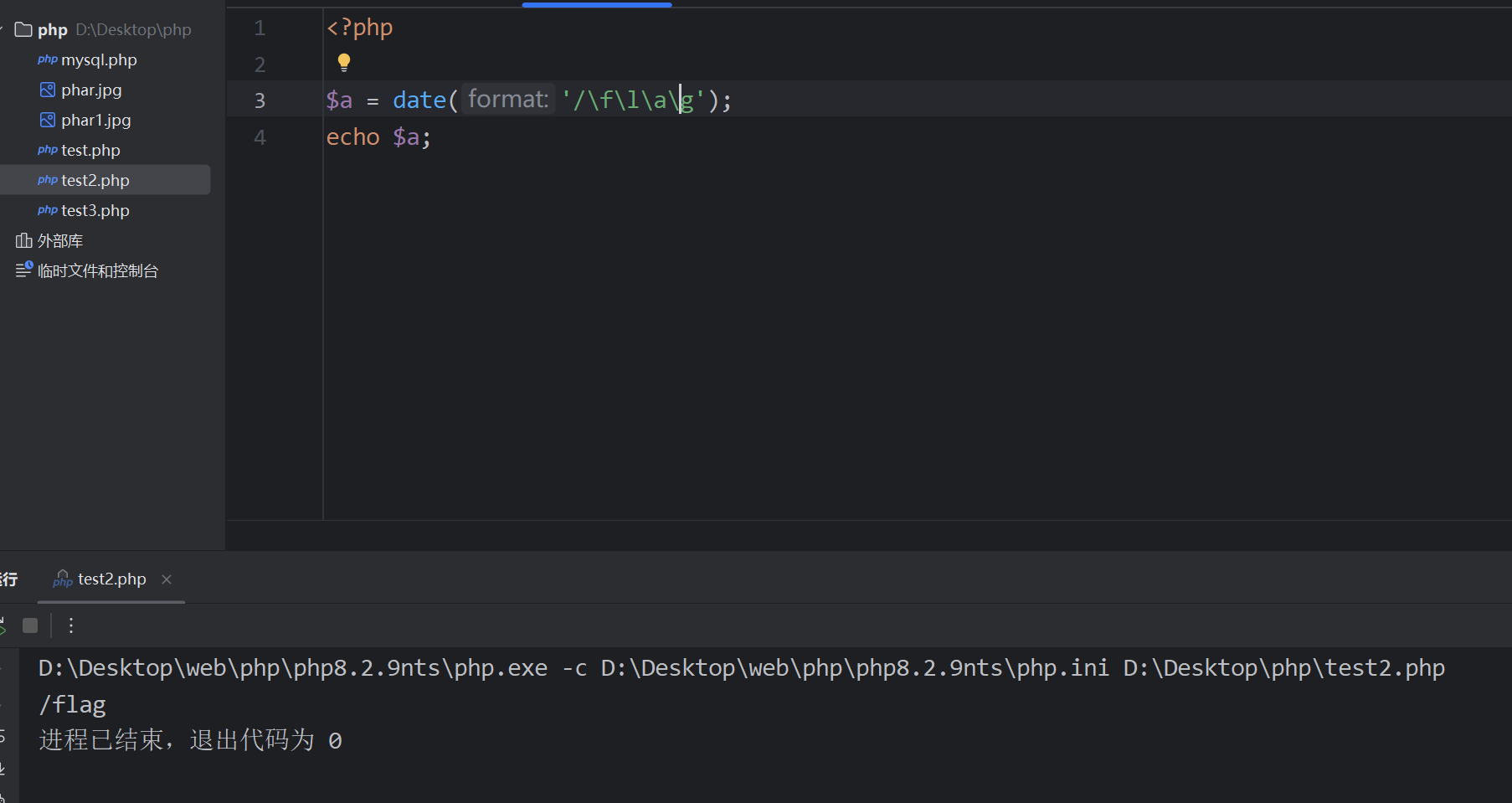This screenshot has width=1512, height=803.
Task: Click line number 4 in the gutter
Action: 260,137
